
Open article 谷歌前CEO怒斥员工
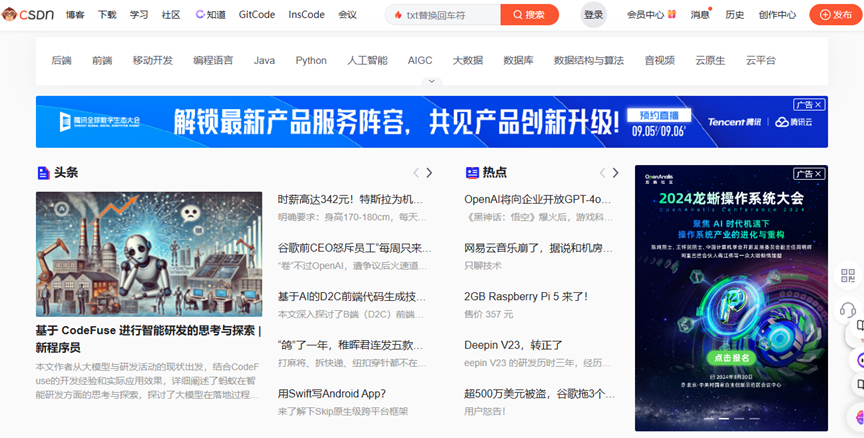point(354,248)
